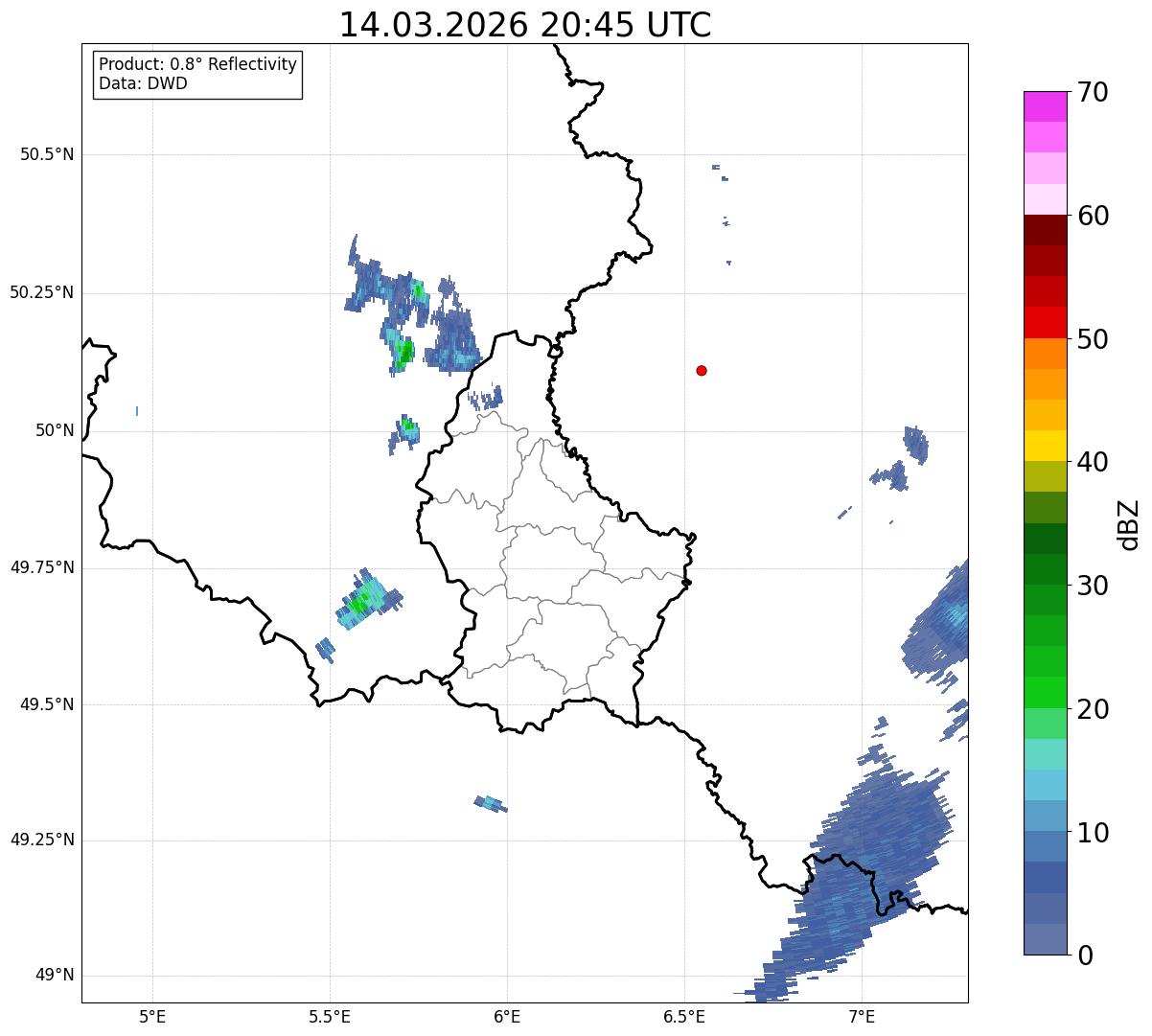The image size is (1152, 1036).
Task: Click the dBZ colorbar axis label
Action: tap(1129, 523)
